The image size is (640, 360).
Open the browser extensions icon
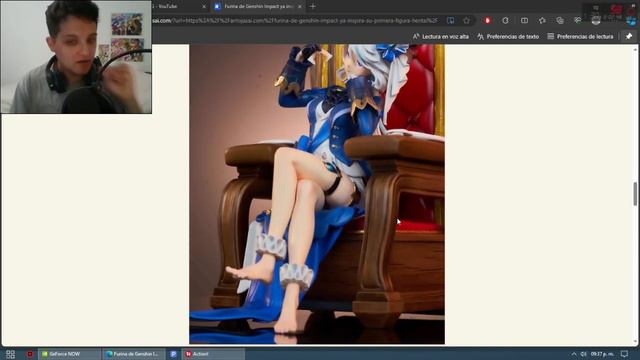click(x=505, y=20)
